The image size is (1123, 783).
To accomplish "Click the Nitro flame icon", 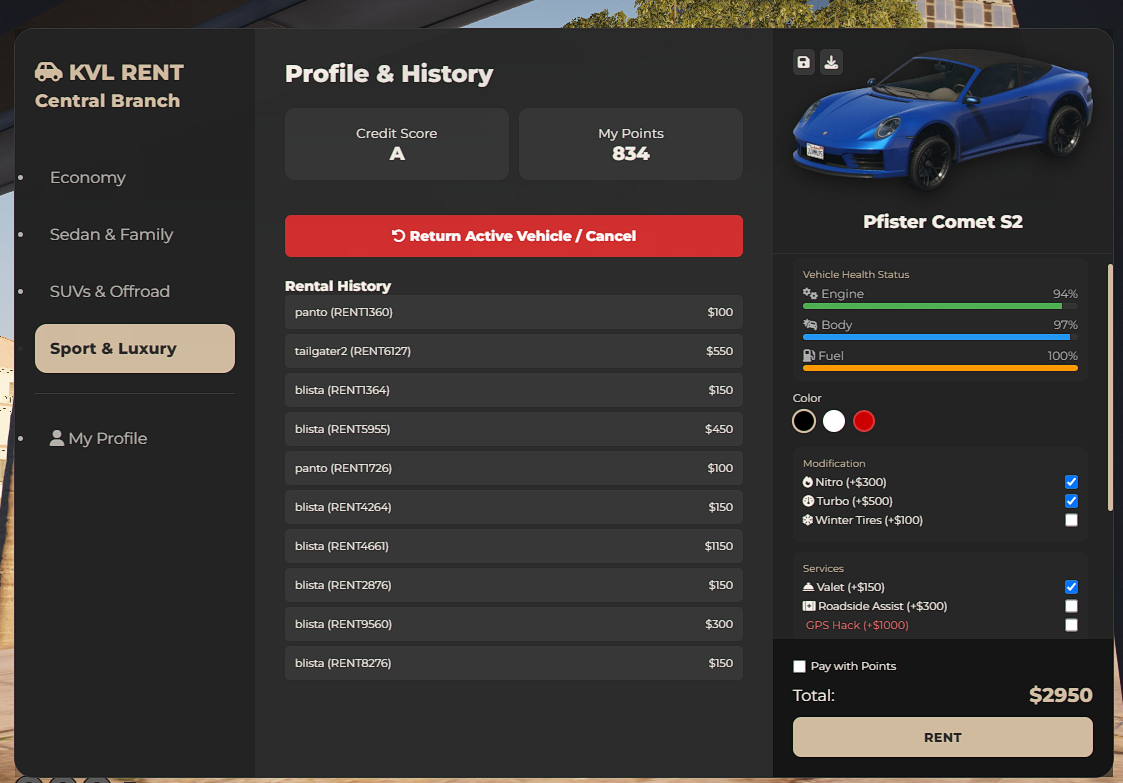I will pos(807,482).
